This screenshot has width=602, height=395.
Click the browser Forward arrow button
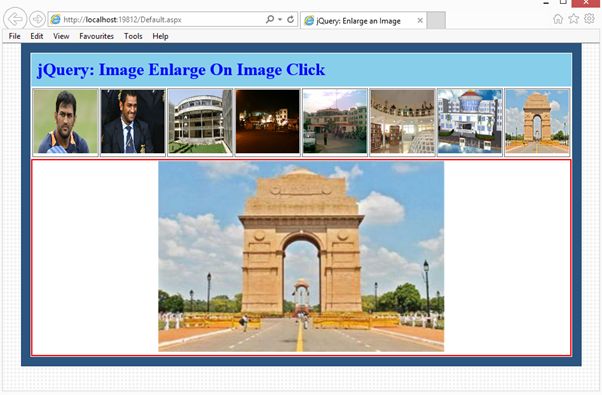[x=37, y=19]
